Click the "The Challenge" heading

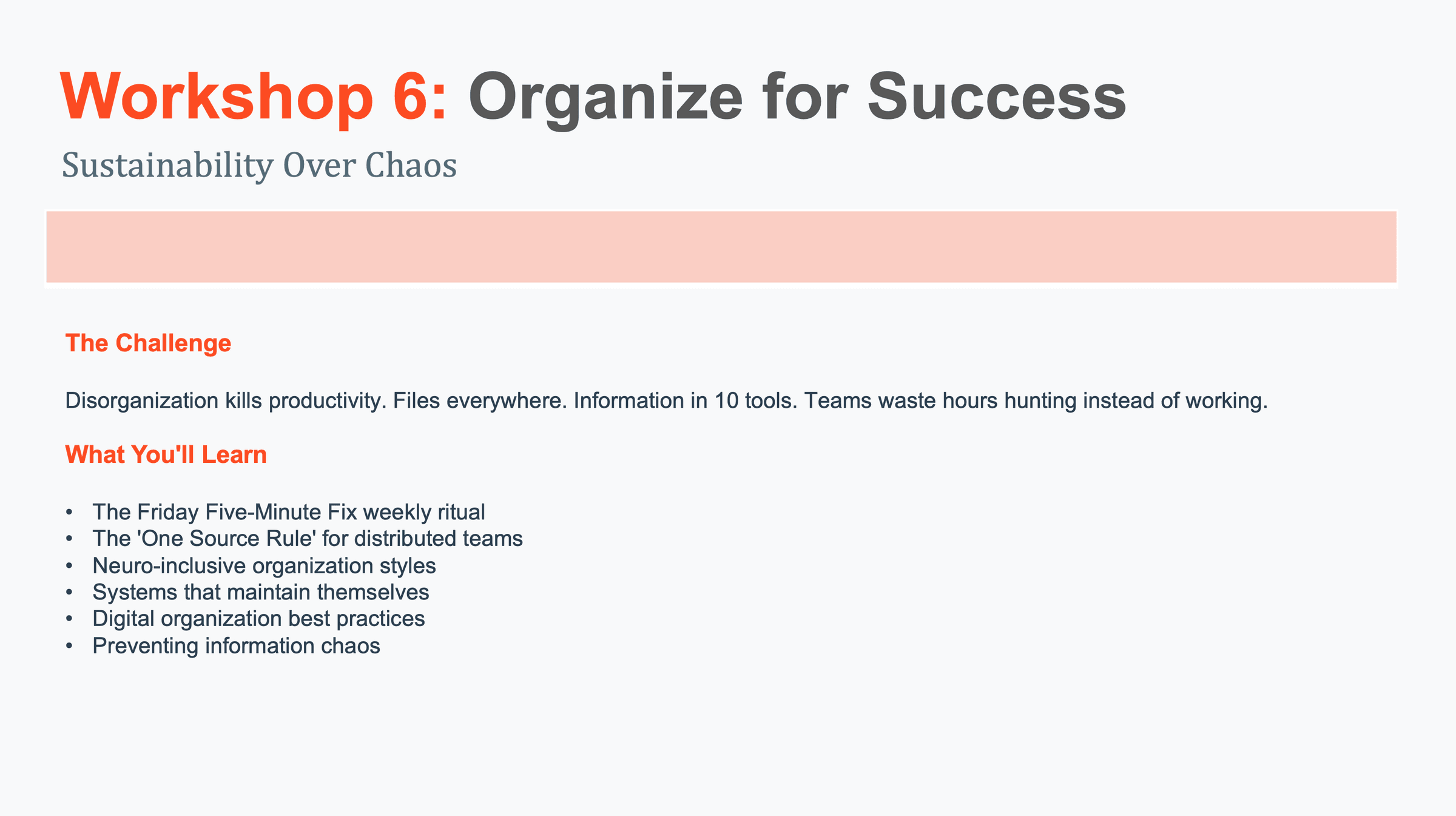pyautogui.click(x=148, y=343)
